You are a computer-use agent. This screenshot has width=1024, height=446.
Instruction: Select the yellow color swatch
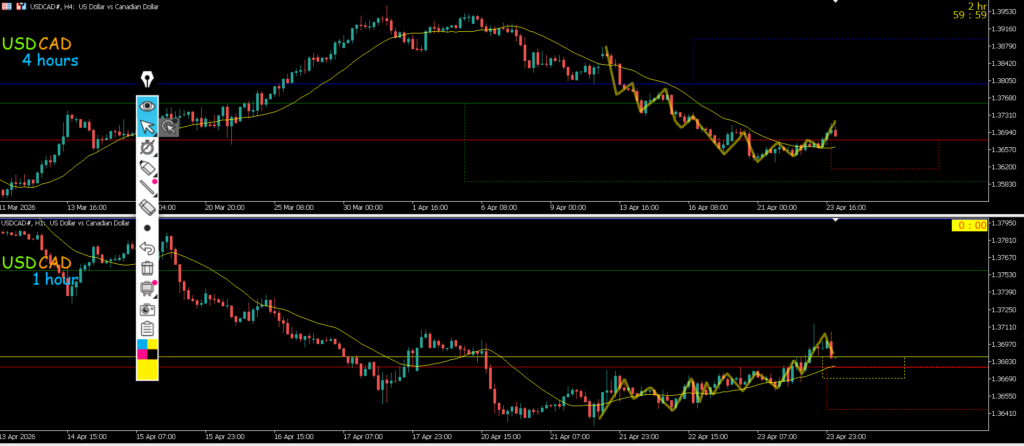tap(147, 369)
